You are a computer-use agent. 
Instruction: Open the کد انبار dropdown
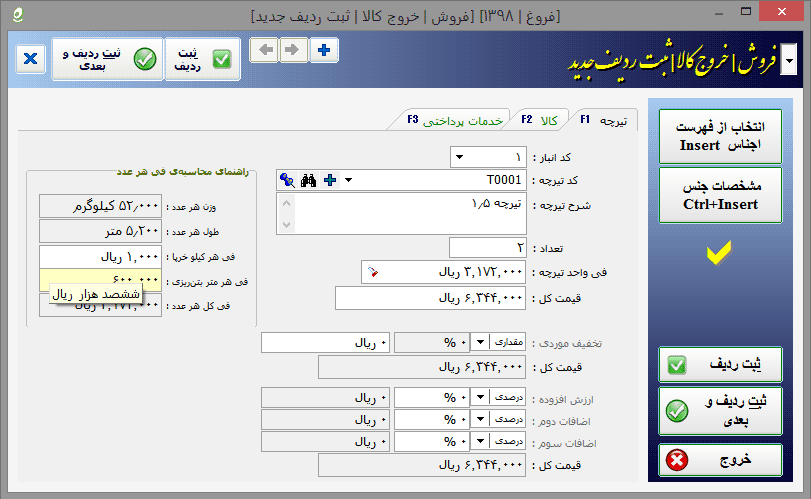click(459, 157)
